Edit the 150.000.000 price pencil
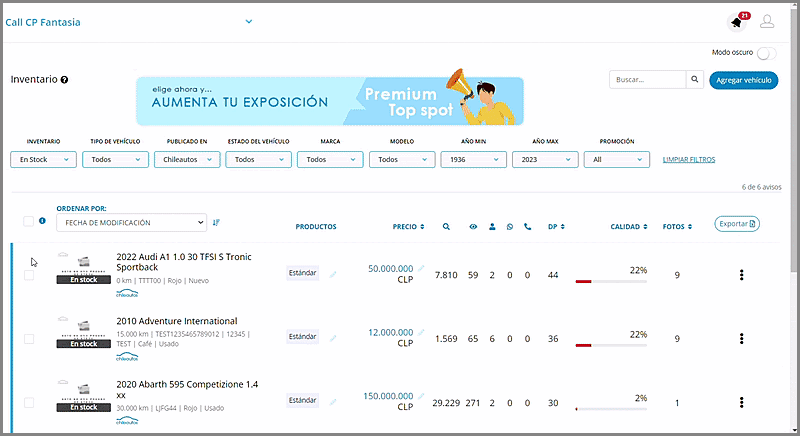 click(x=421, y=396)
